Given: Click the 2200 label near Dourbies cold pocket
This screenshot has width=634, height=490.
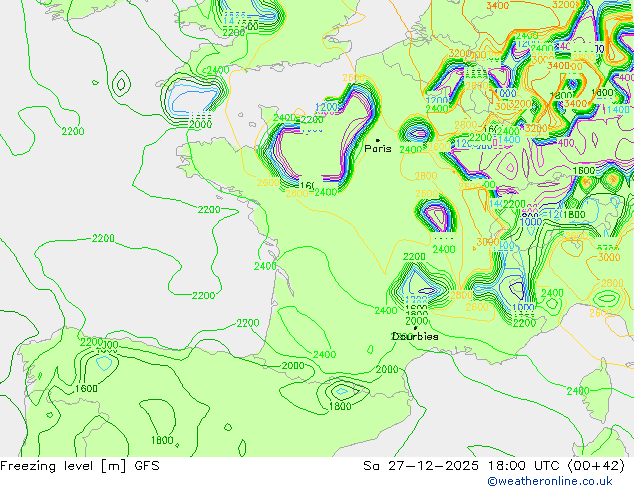Looking at the screenshot, I should point(414,257).
